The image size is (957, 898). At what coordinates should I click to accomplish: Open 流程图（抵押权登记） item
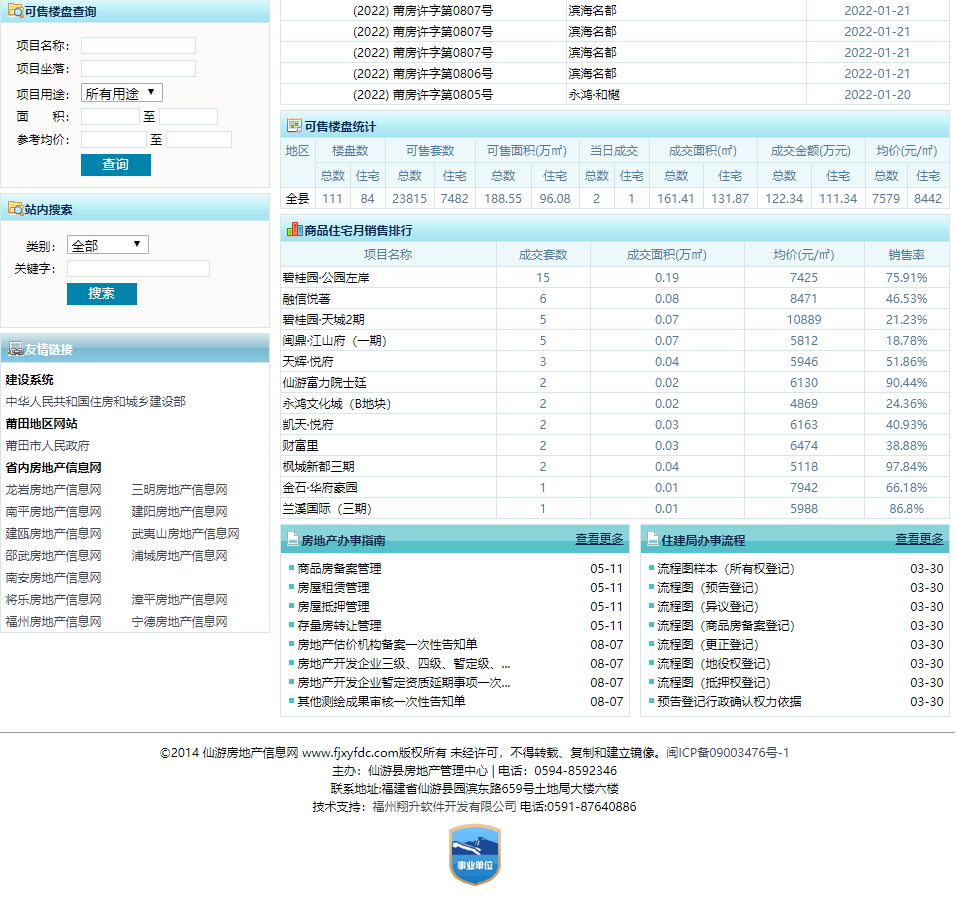pyautogui.click(x=713, y=683)
